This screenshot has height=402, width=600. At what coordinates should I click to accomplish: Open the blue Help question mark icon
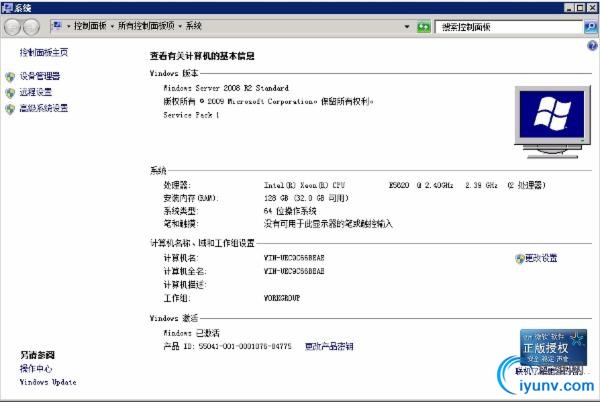pyautogui.click(x=592, y=46)
